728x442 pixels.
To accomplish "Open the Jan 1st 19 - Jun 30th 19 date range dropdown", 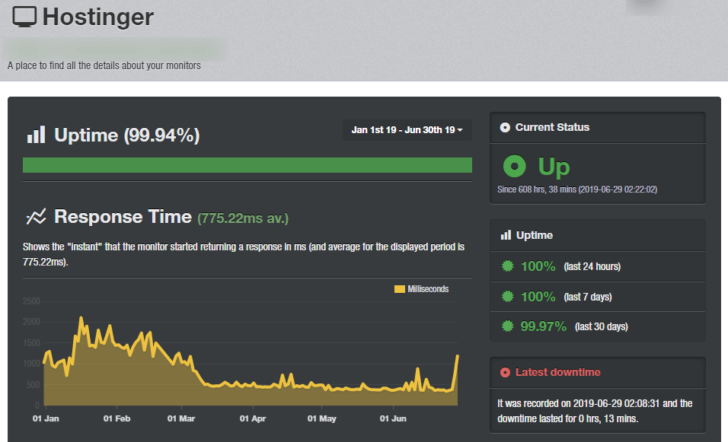I will tap(407, 130).
